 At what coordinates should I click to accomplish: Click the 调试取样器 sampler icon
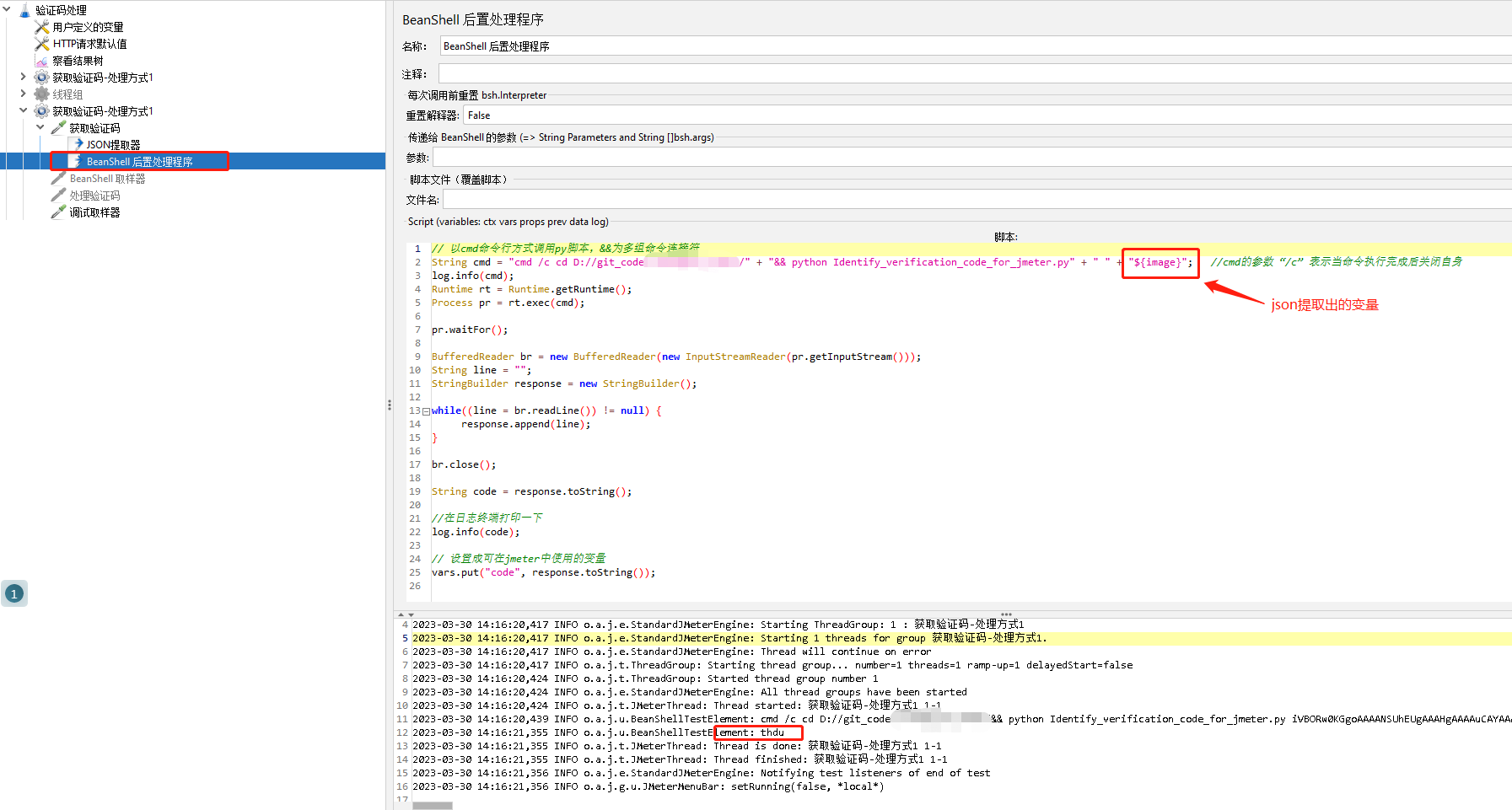click(x=58, y=212)
